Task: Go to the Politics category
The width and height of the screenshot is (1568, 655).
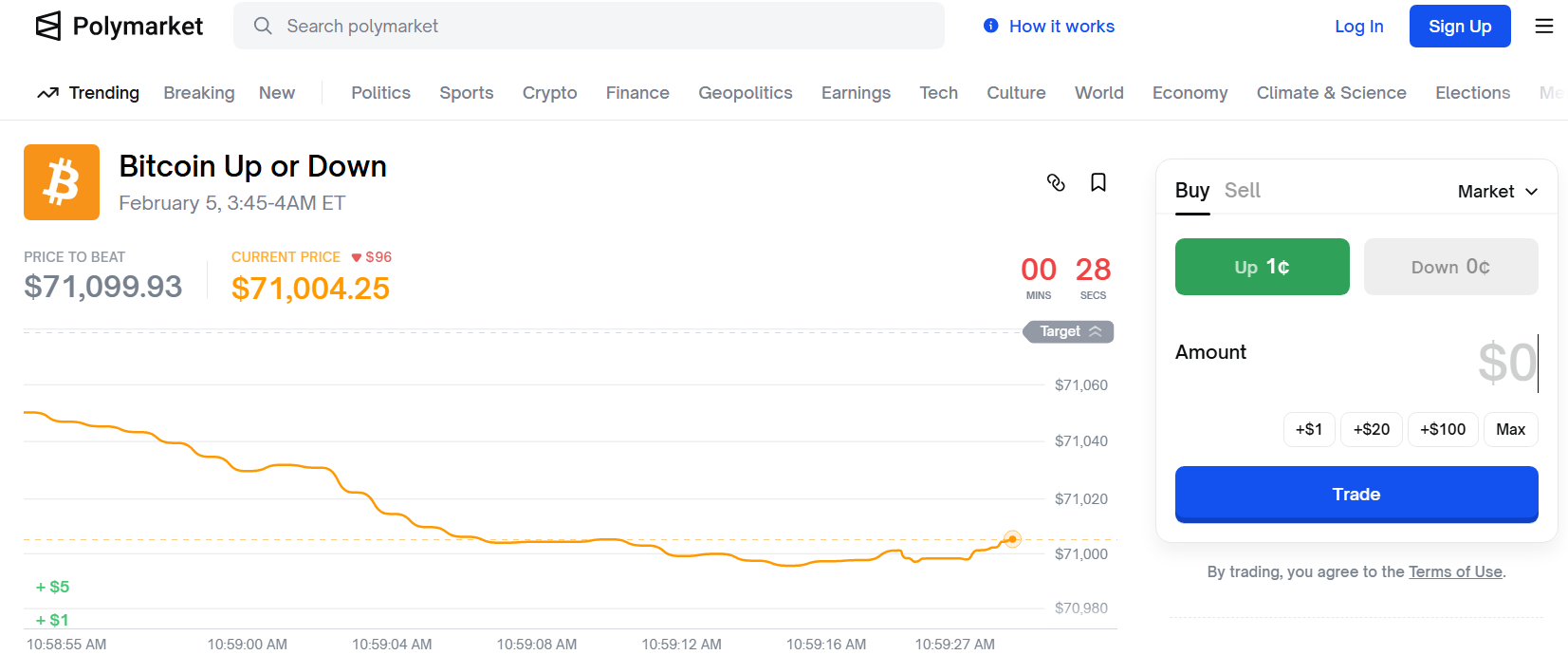Action: 380,93
